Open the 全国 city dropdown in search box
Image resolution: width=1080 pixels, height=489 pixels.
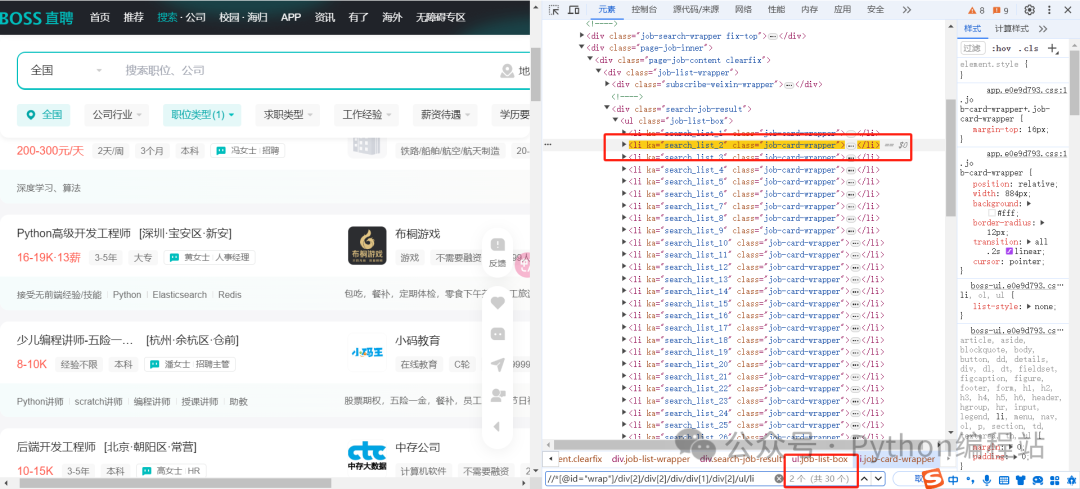(65, 70)
